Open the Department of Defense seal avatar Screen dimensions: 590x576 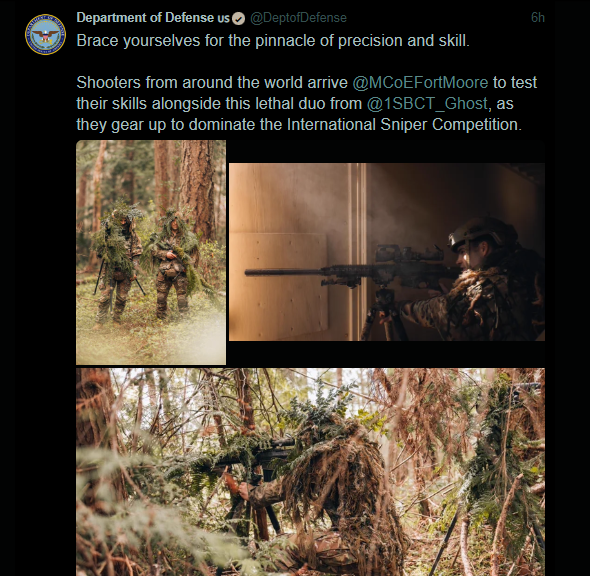[45, 34]
